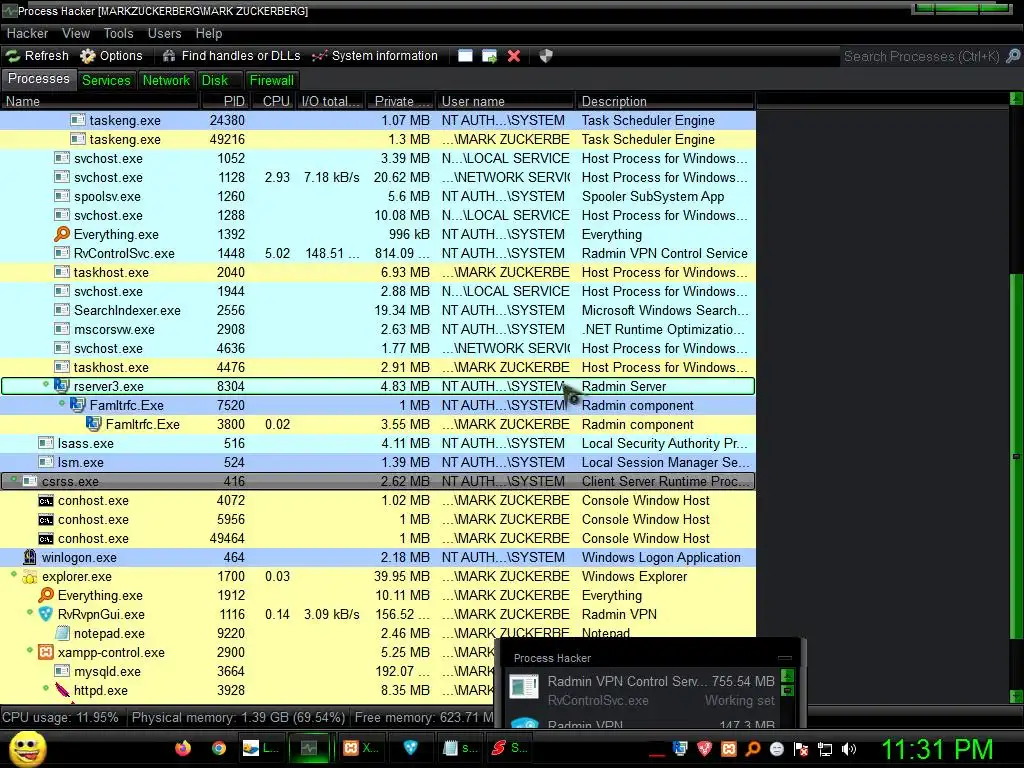Click the volume speaker tray icon
1024x768 pixels.
(x=849, y=749)
